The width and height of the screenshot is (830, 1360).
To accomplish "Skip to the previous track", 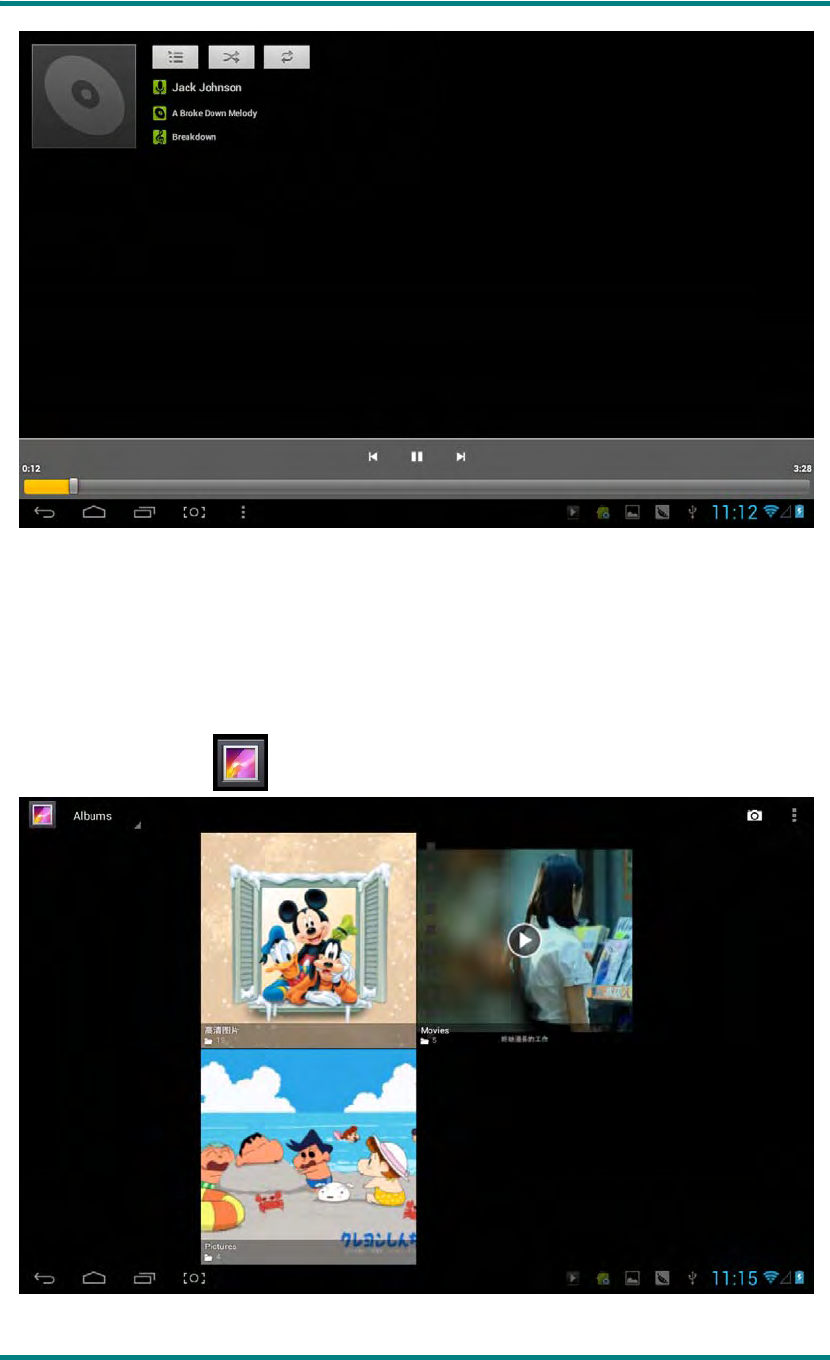I will (x=373, y=456).
